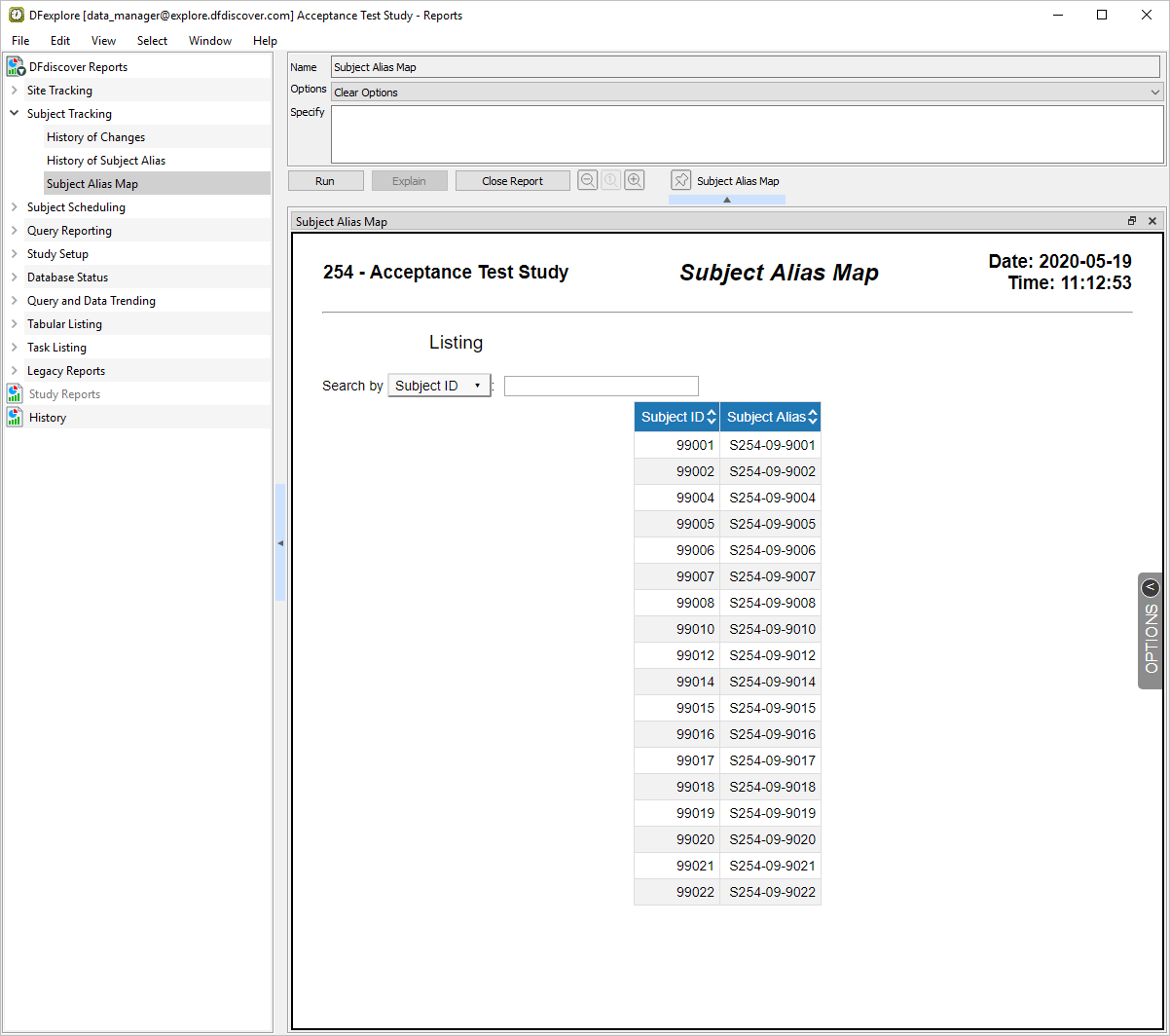Open the Window menu
Image resolution: width=1170 pixels, height=1036 pixels.
coord(210,41)
